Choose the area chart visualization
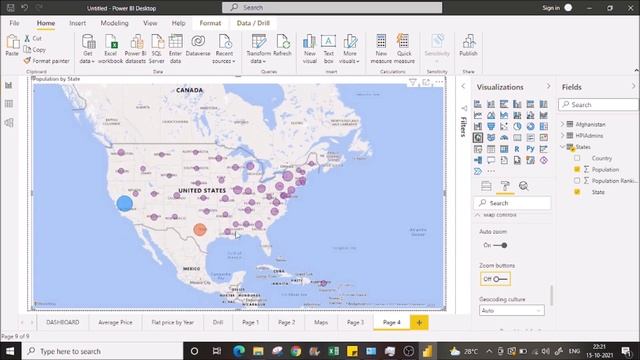The image size is (640, 360). (x=491, y=116)
